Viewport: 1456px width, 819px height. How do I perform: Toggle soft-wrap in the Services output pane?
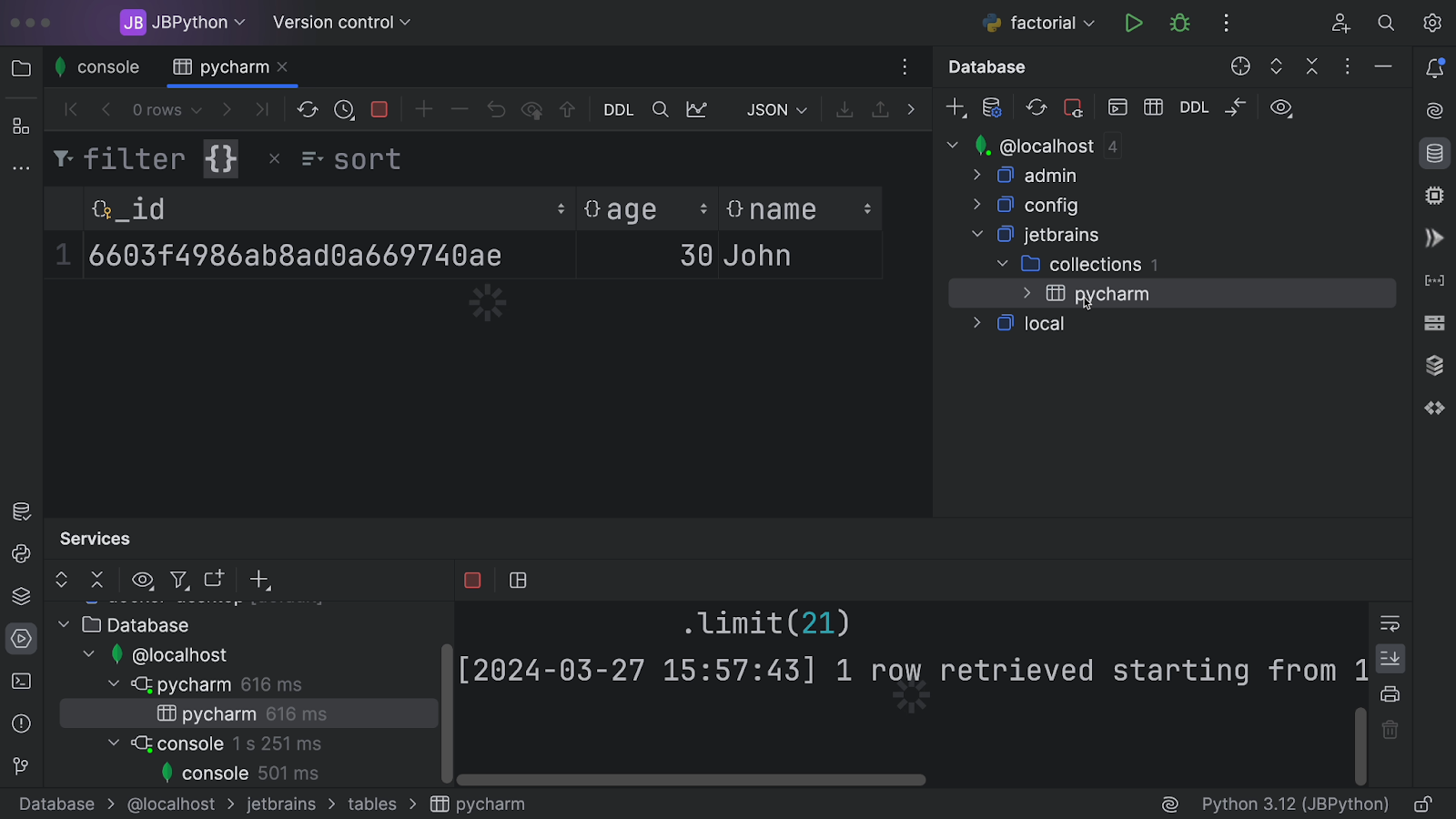click(x=1390, y=623)
